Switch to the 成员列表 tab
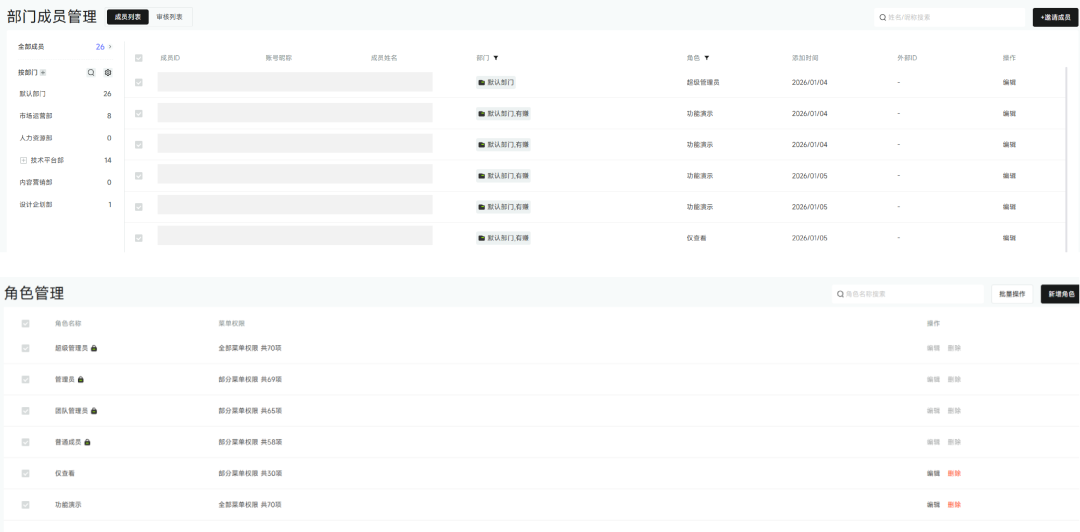Screen dimensions: 1080x532 pos(127,17)
